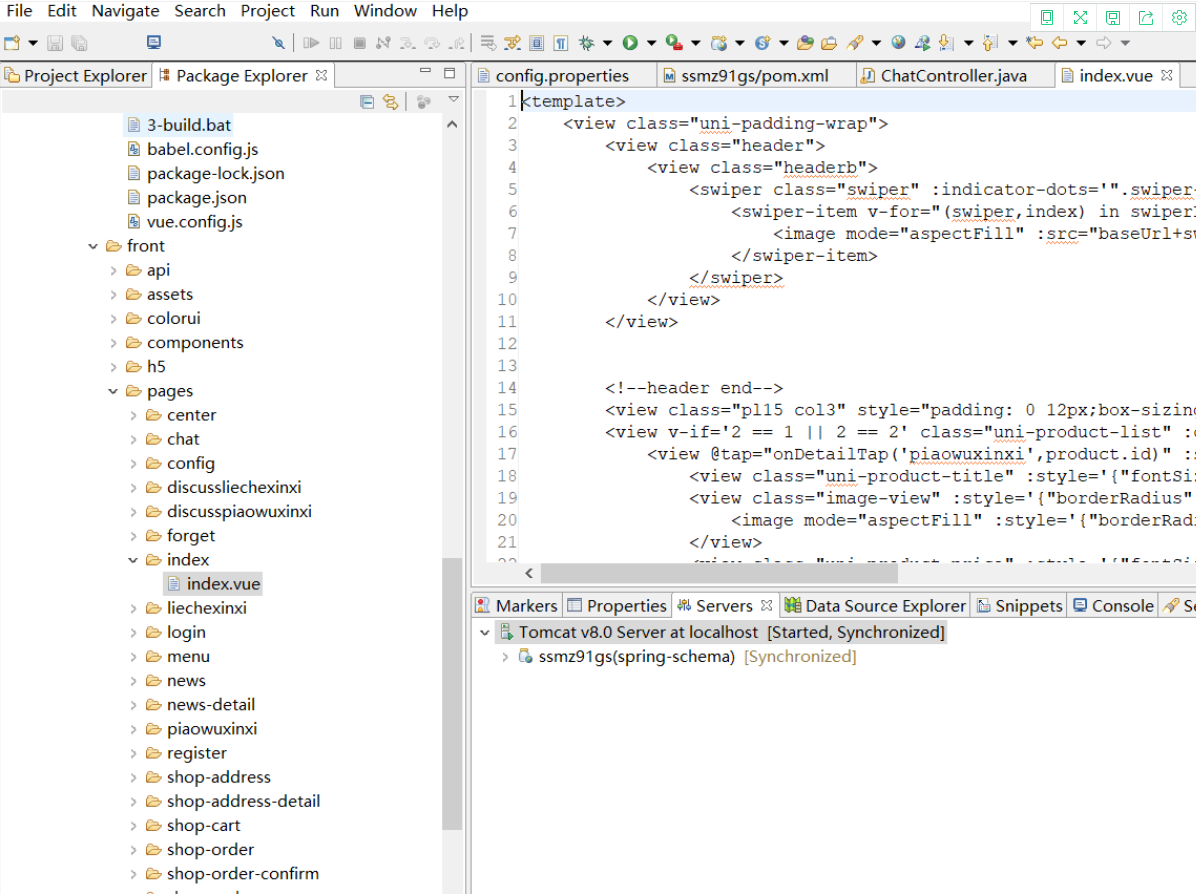Click the Previous Annotation icon

990,43
